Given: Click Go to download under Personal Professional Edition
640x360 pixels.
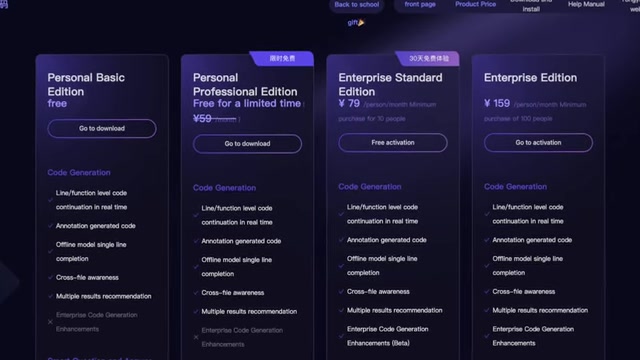Looking at the screenshot, I should 247,144.
